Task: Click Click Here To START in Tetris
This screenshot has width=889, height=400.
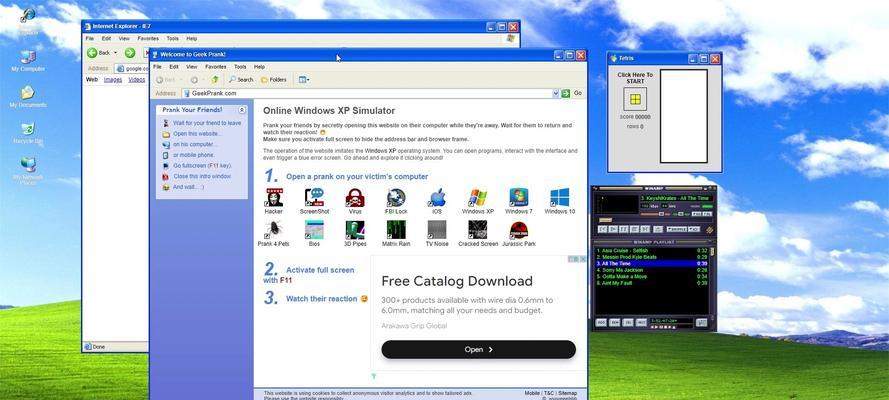Action: pos(635,78)
